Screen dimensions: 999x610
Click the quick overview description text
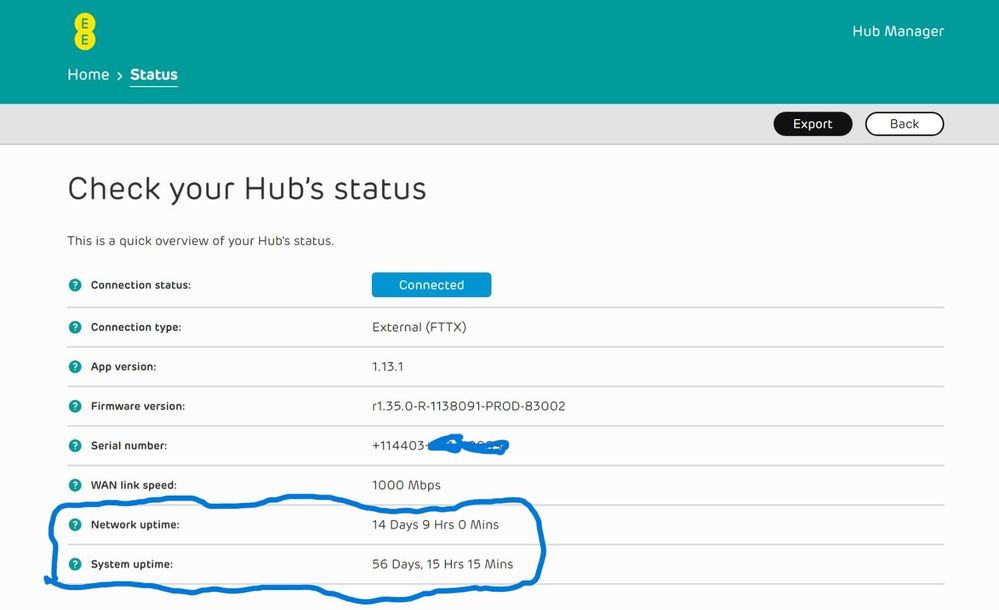click(201, 241)
